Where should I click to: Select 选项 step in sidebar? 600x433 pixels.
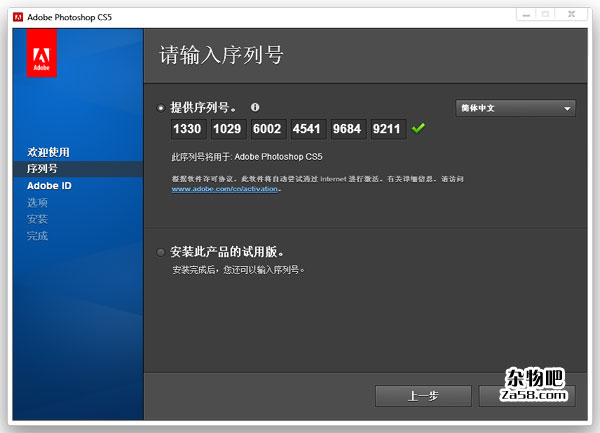(x=38, y=203)
